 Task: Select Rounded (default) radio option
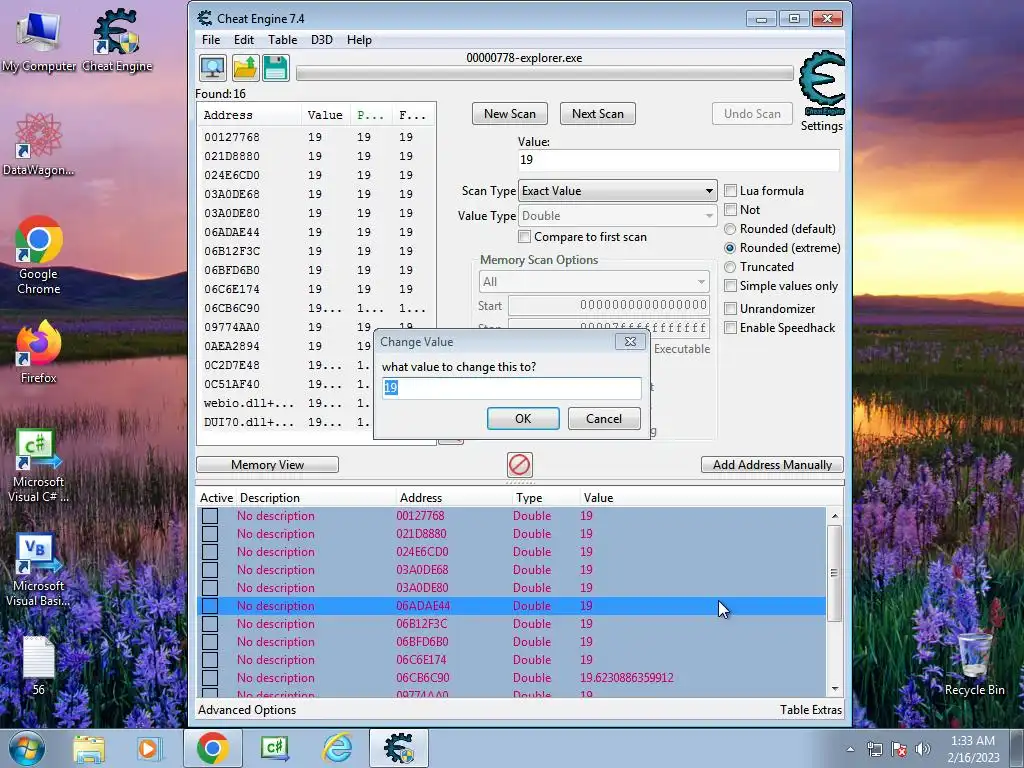click(730, 229)
